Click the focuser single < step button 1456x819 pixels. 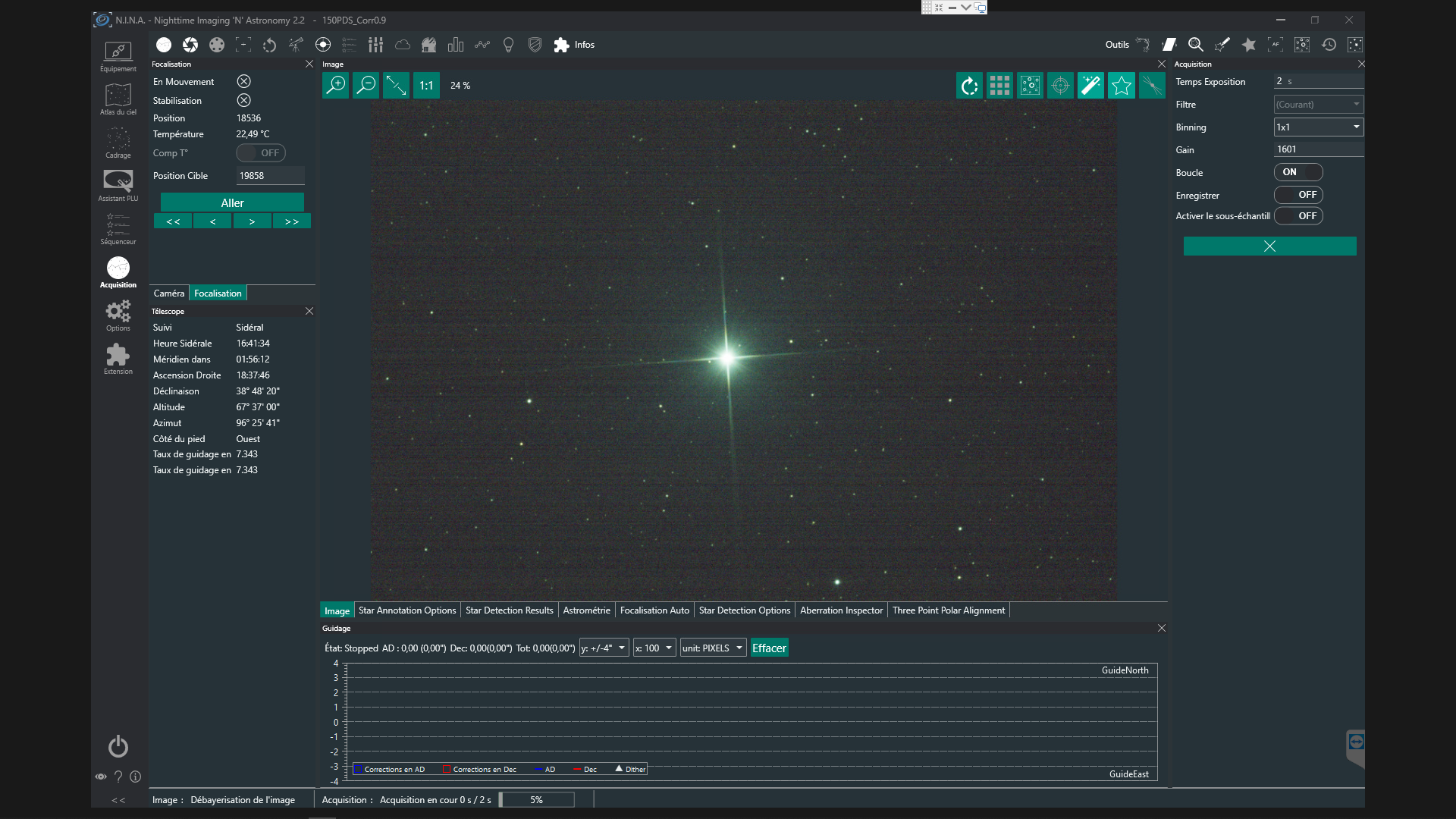point(212,221)
